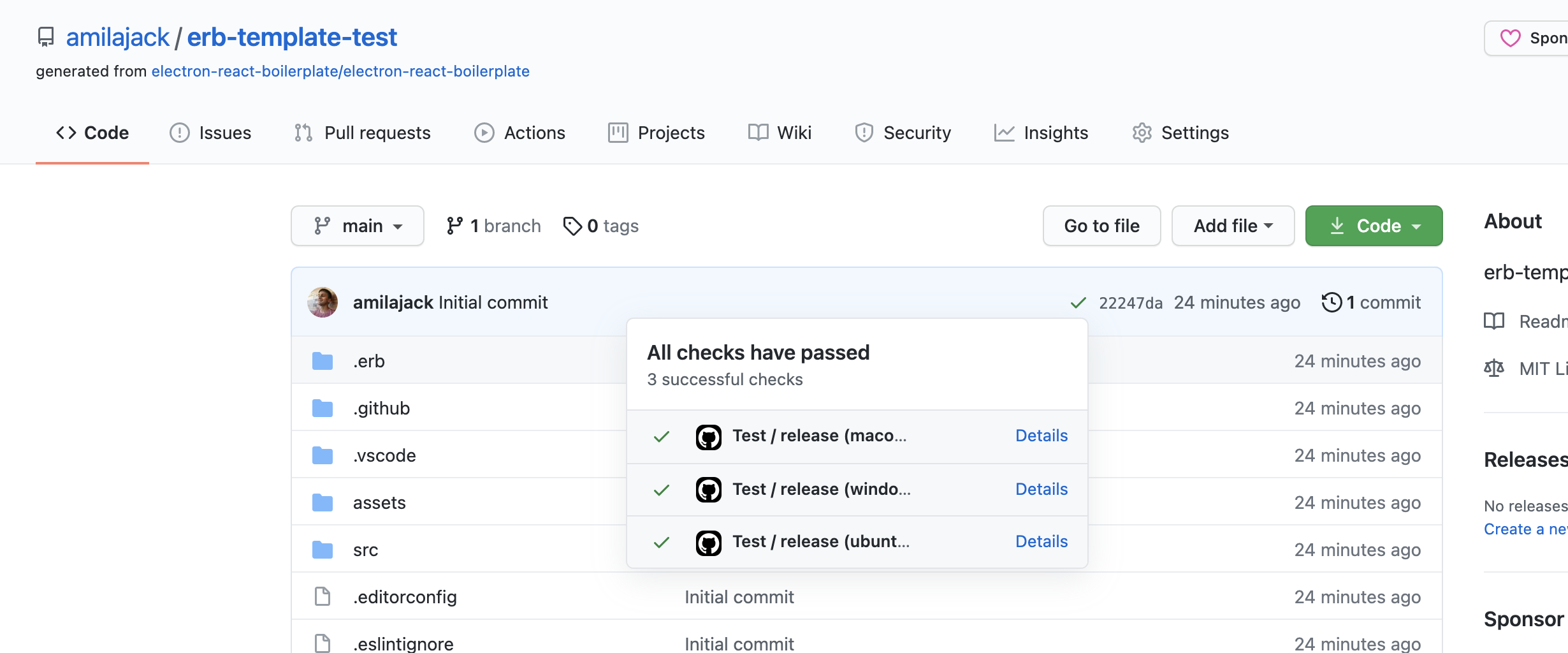Open the main branch dropdown
Image resolution: width=1568 pixels, height=653 pixels.
(357, 225)
